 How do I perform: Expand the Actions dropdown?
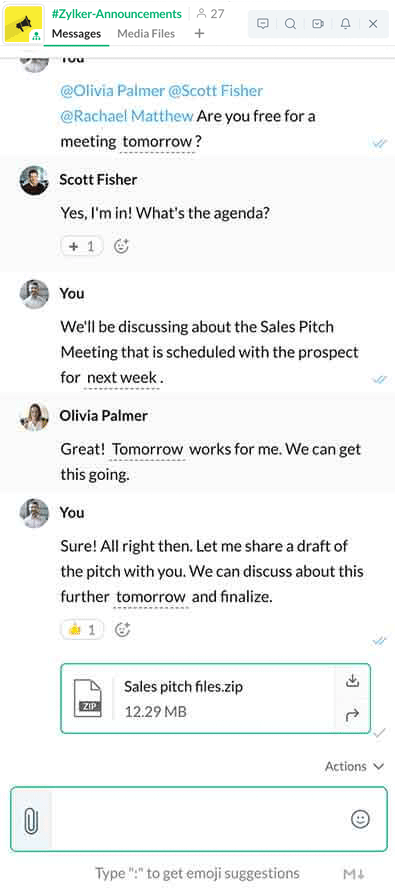click(354, 767)
